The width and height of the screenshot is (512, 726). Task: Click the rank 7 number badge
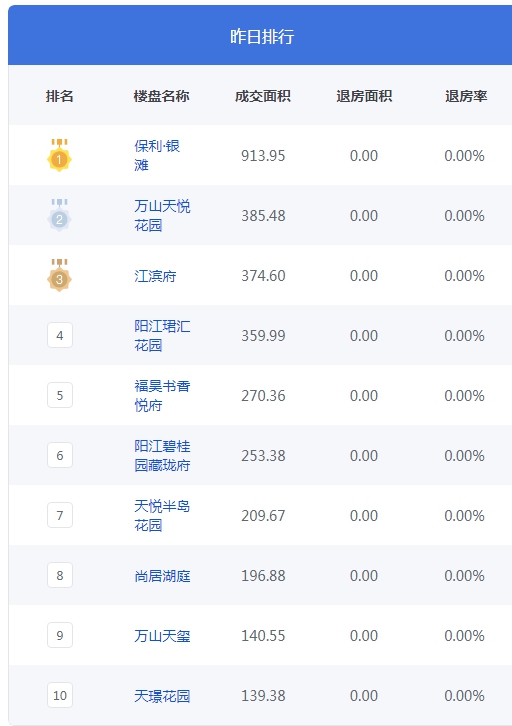click(x=60, y=515)
